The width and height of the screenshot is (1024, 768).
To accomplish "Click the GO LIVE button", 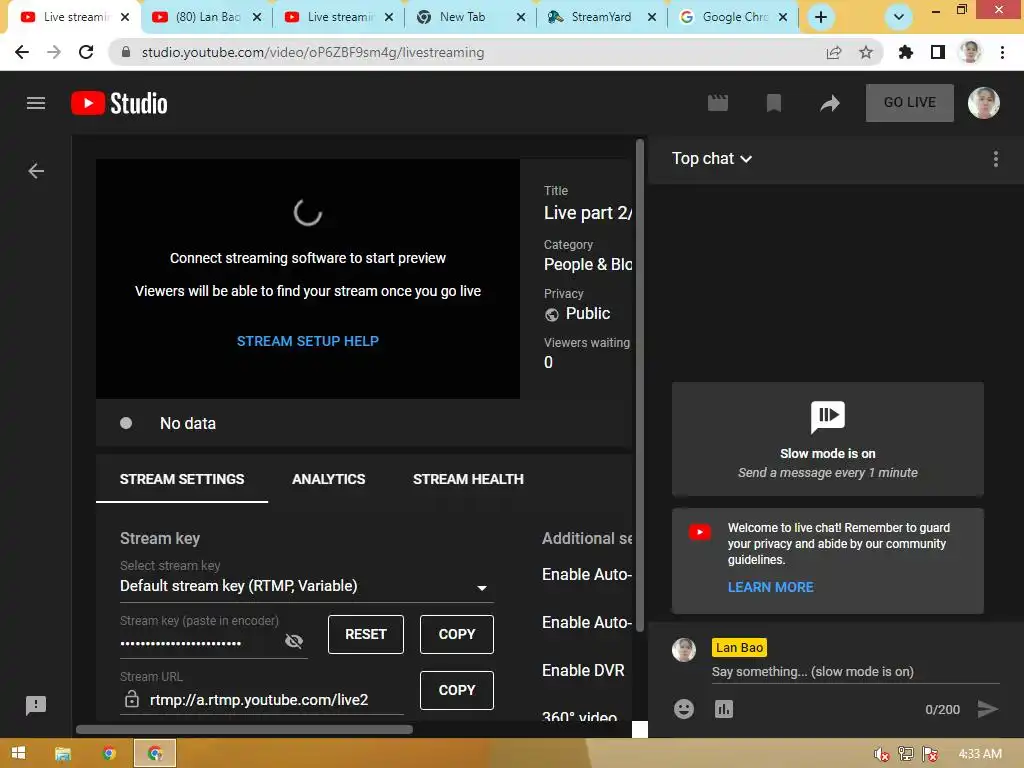I will point(909,103).
